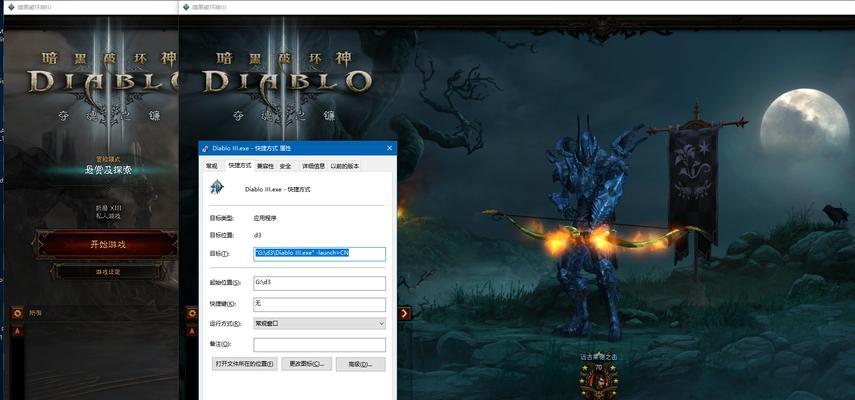Expand the 运行方式 dropdown

tap(320, 324)
